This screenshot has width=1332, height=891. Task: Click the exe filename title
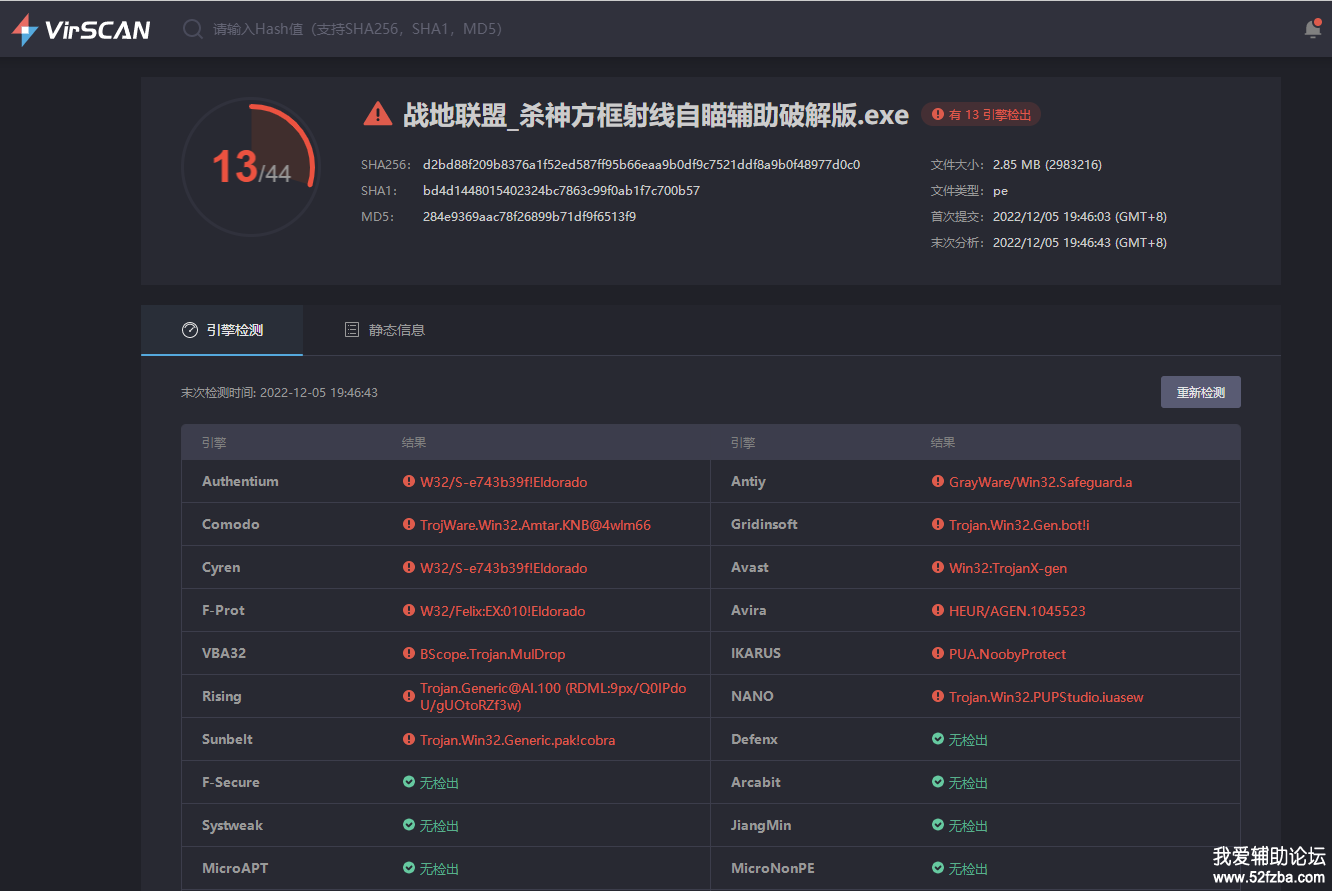(x=656, y=115)
